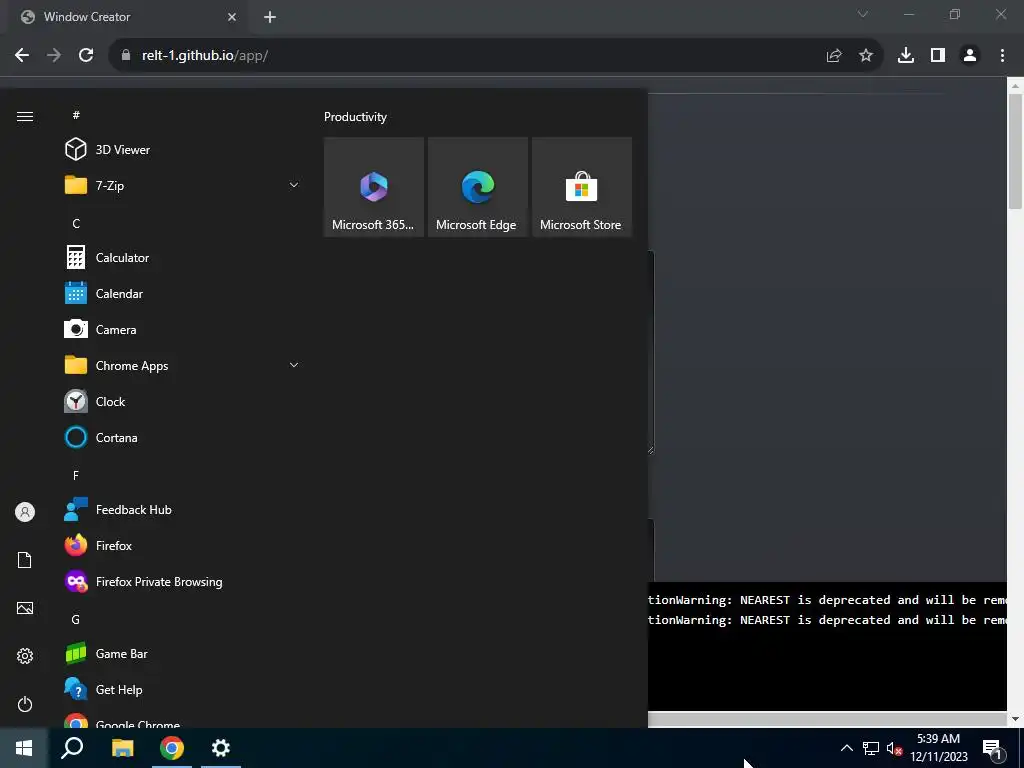Switch to Settings on the taskbar

(x=221, y=748)
